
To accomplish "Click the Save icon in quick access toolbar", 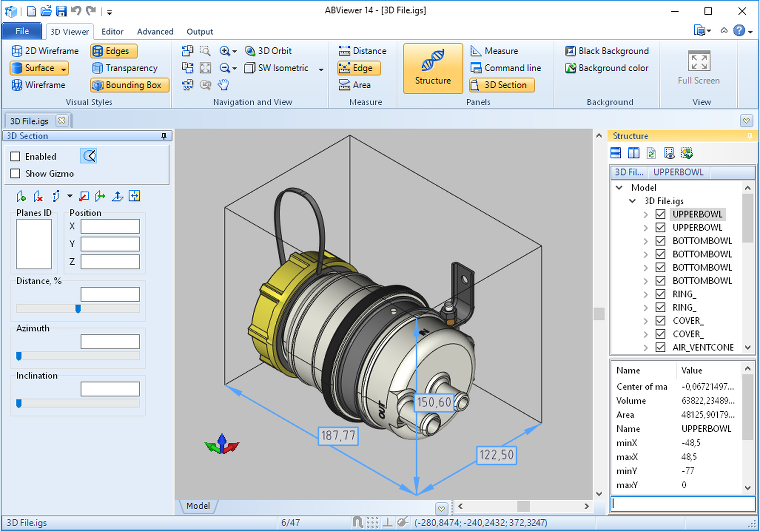I will point(61,11).
